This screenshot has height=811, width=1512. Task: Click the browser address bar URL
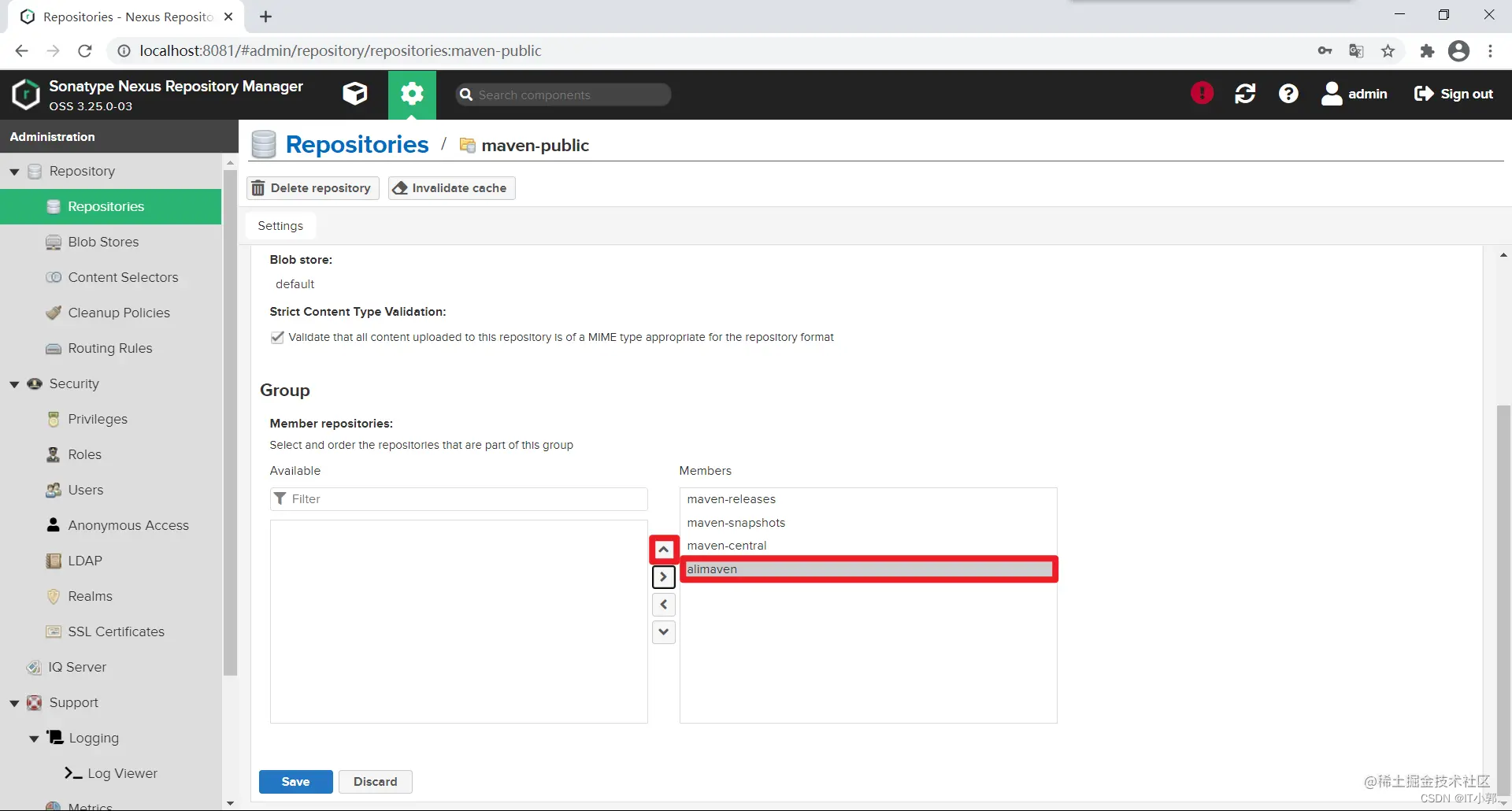pyautogui.click(x=340, y=50)
